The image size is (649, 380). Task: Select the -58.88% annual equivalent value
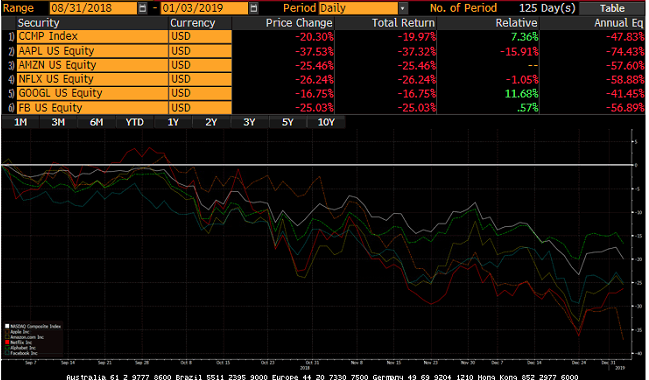(x=625, y=79)
